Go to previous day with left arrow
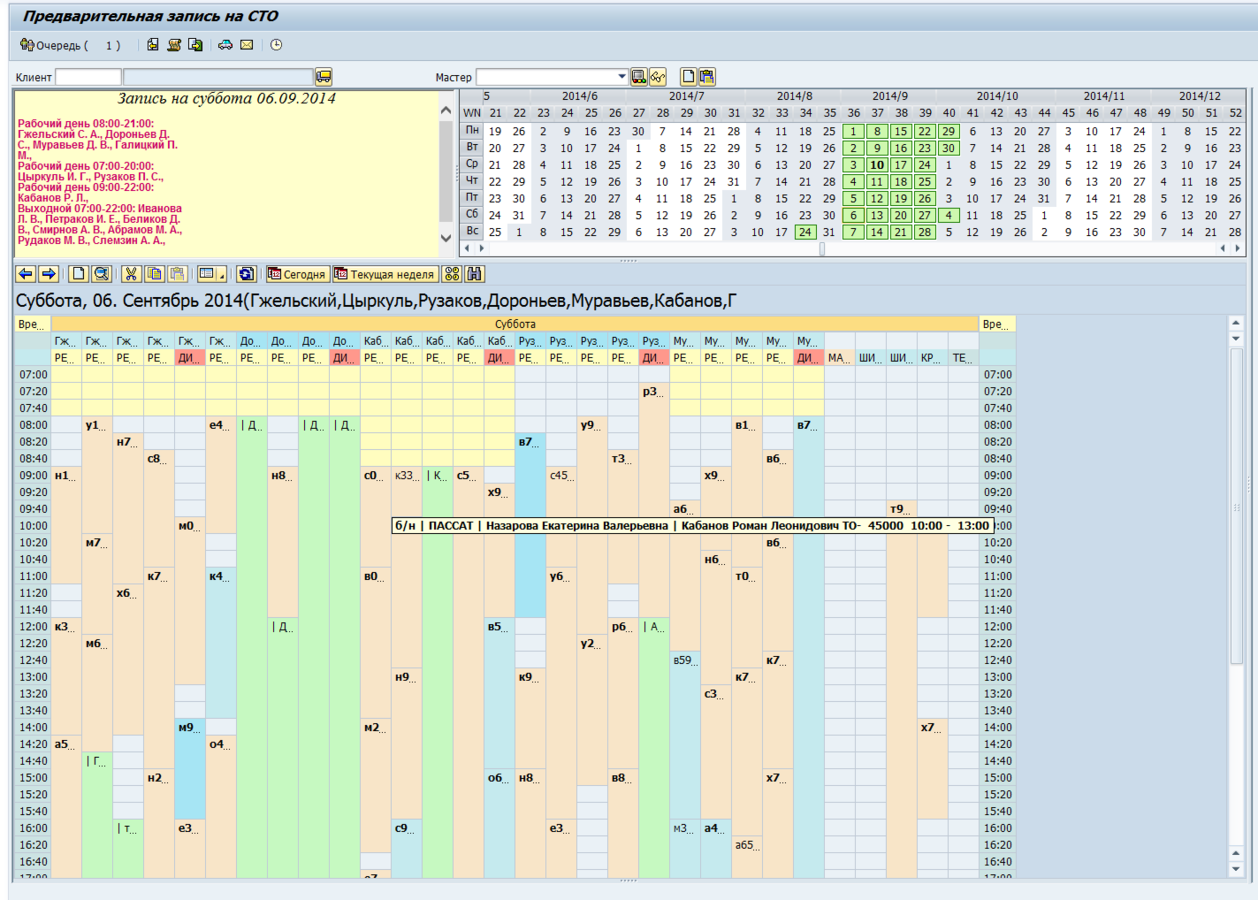1258x900 pixels. point(26,274)
